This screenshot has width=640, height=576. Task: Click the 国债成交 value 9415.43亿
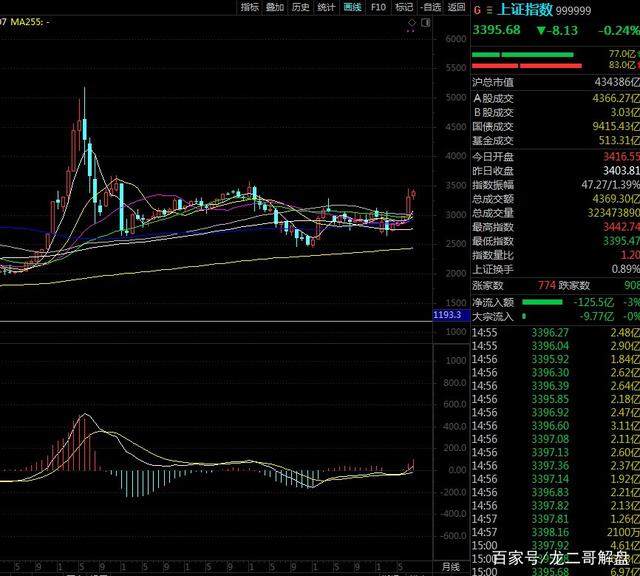tap(616, 126)
